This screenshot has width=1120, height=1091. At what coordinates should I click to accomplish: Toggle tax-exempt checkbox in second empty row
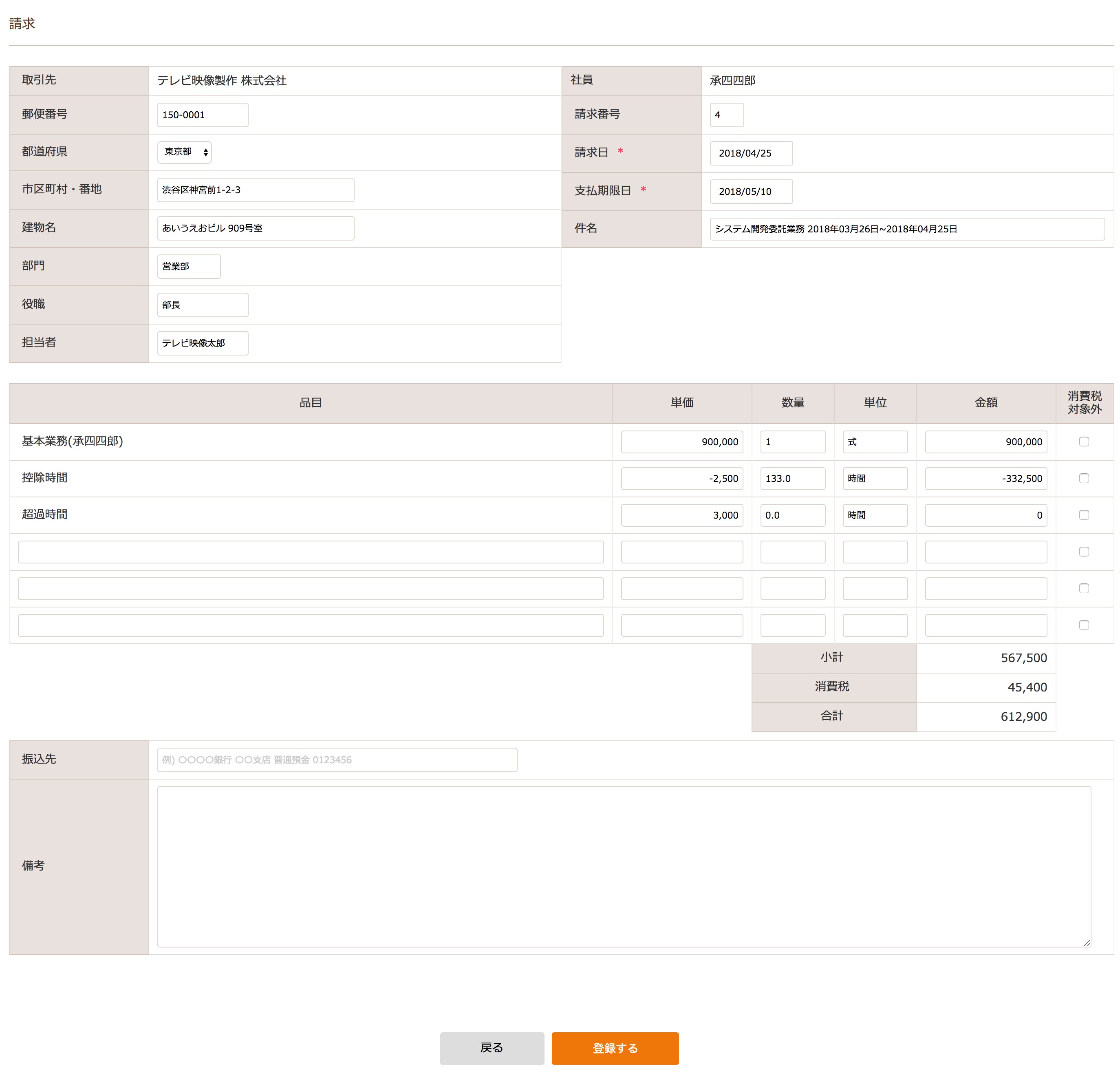point(1083,588)
